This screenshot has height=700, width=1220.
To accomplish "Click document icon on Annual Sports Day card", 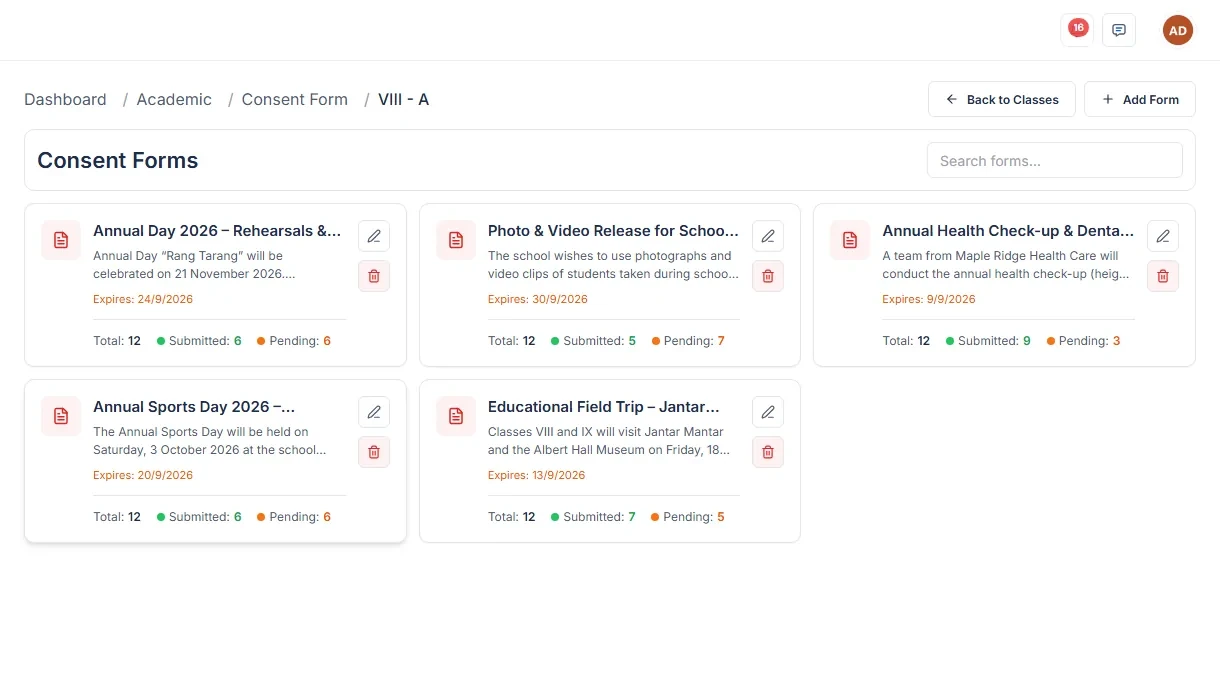I will (x=61, y=416).
